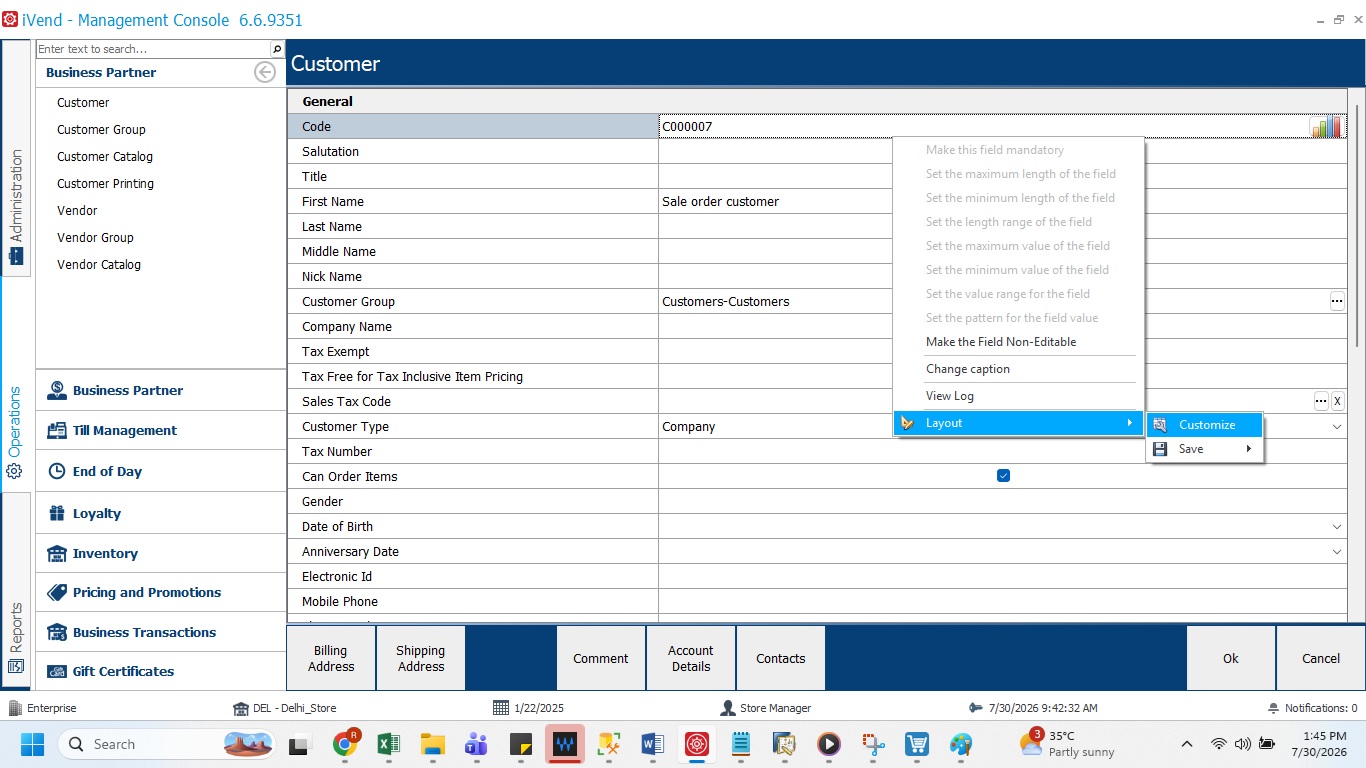Open the Pricing and Promotions section
This screenshot has height=768, width=1366.
(161, 592)
